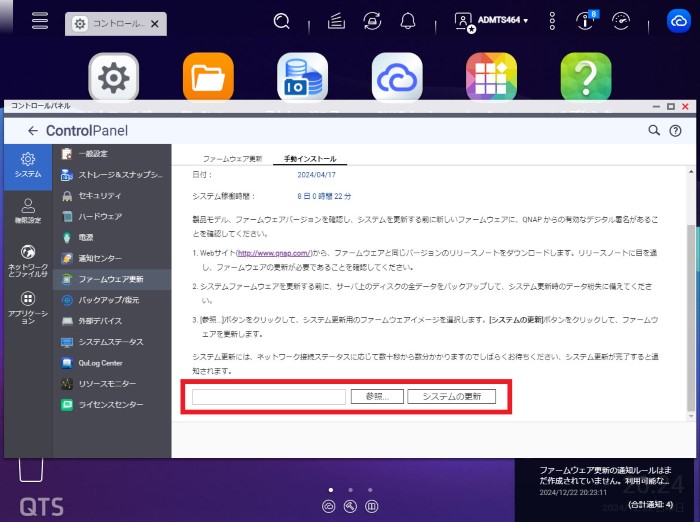Maximize the コントロールパネル window
700x522 pixels.
coord(671,106)
